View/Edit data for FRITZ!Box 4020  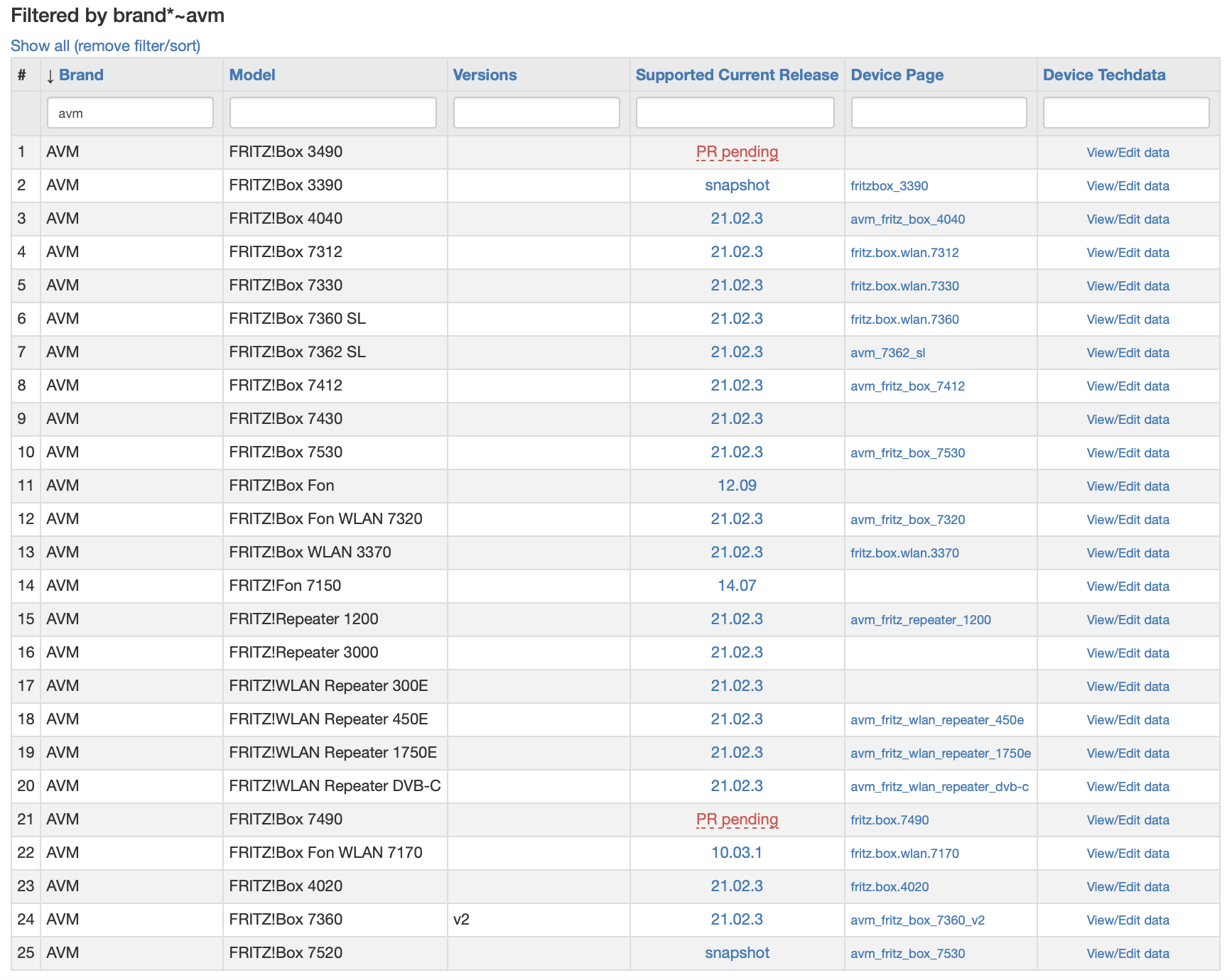(1128, 887)
